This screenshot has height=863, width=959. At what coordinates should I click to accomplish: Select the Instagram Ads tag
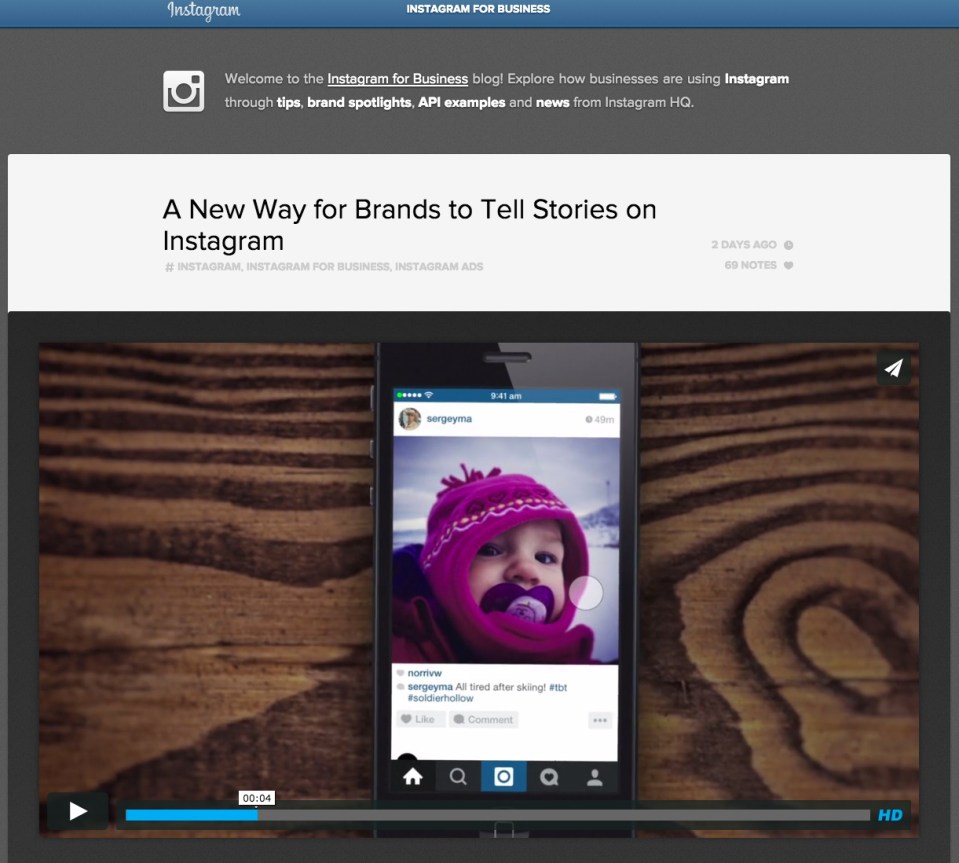pos(439,267)
